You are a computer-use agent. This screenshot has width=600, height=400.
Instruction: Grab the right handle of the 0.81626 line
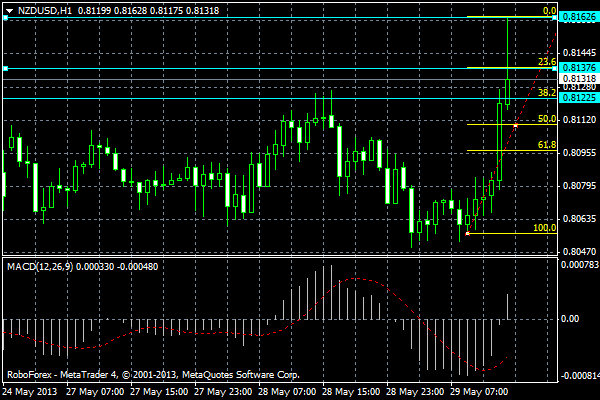[x=554, y=18]
